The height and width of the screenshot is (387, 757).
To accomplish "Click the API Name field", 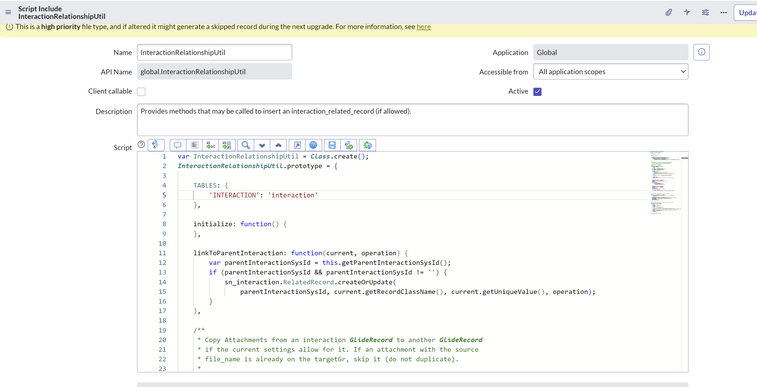I will (x=214, y=72).
